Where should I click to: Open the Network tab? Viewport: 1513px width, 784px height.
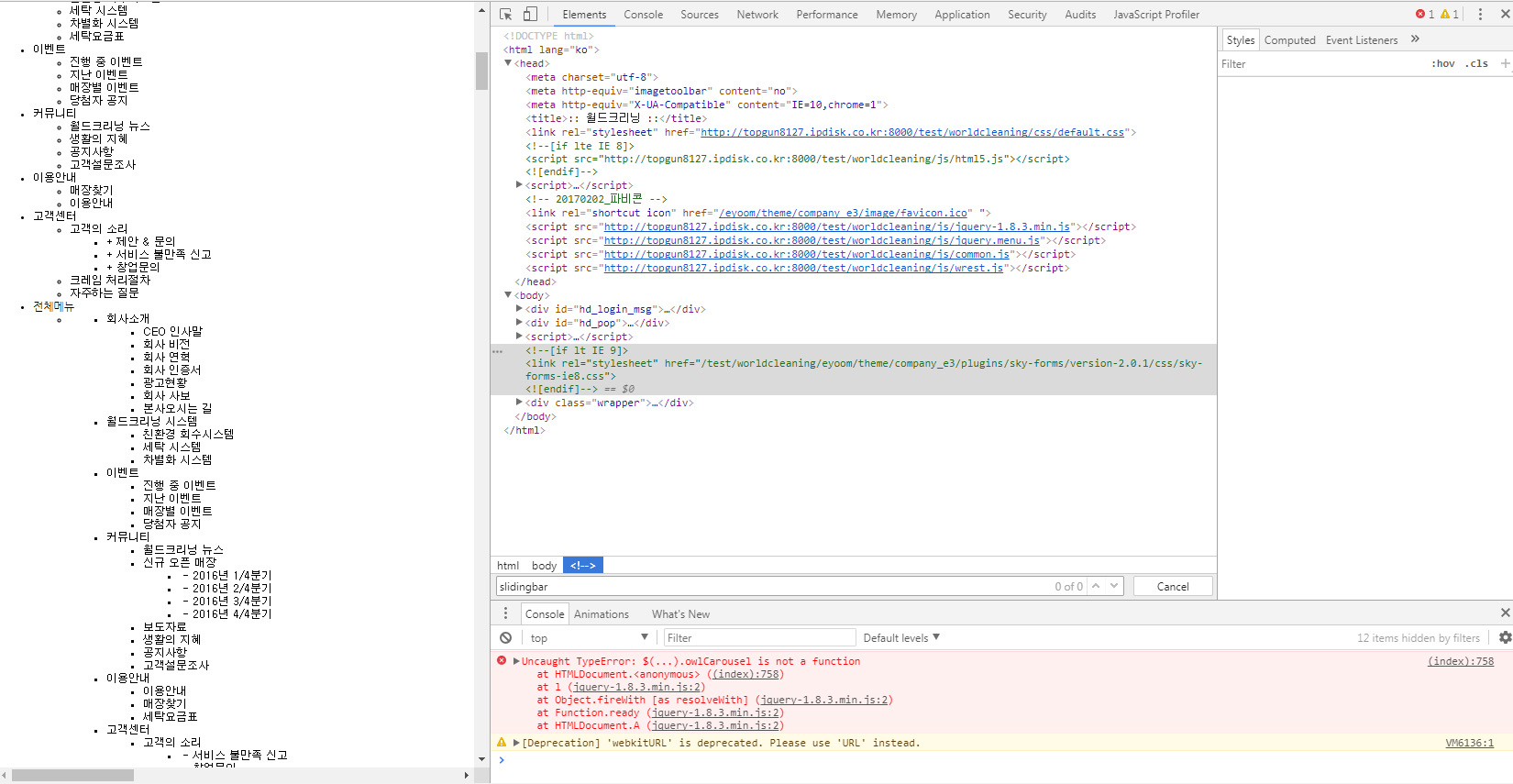(757, 15)
